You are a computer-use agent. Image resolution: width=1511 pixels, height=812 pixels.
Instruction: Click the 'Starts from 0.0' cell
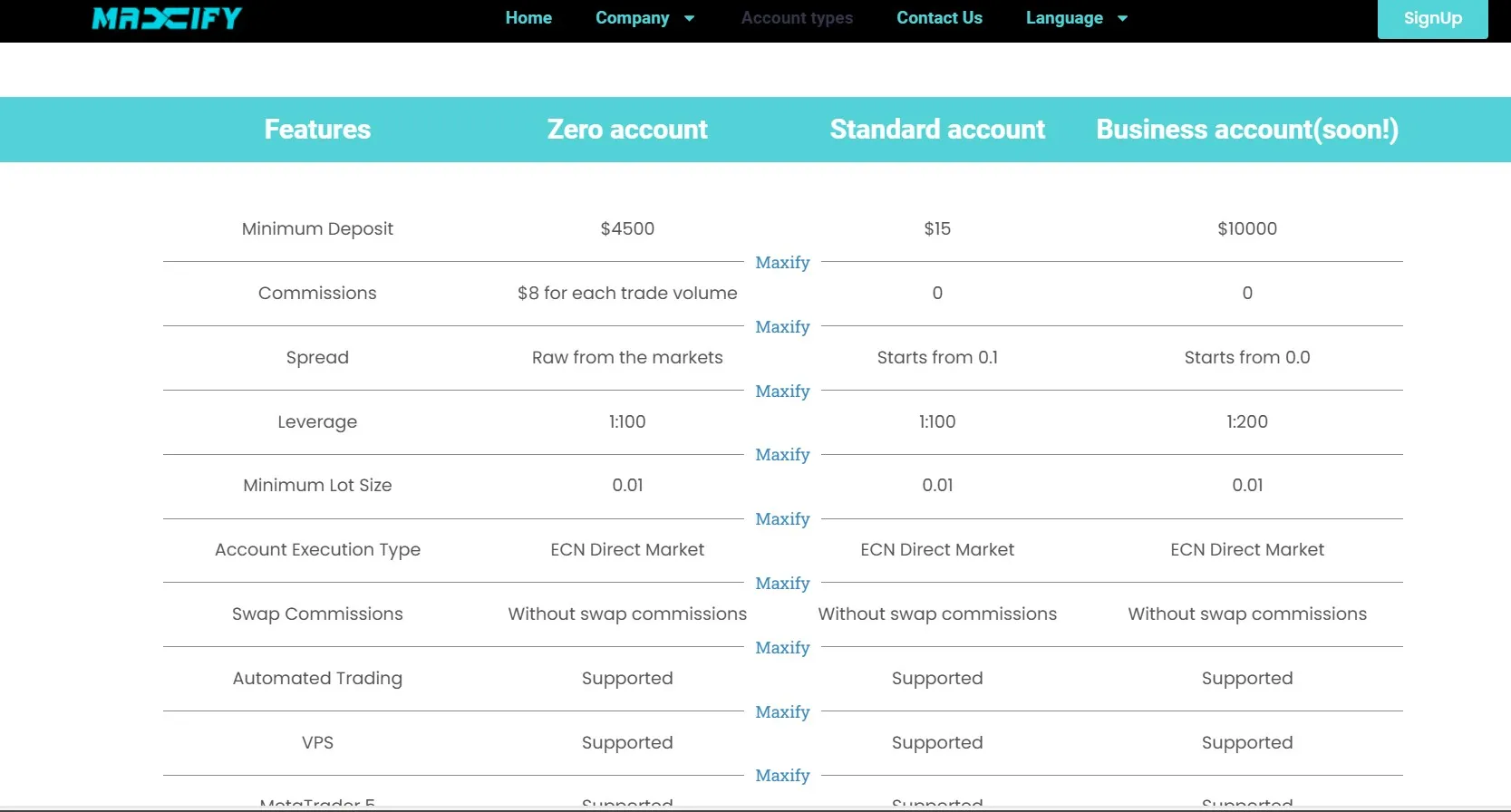tap(1247, 357)
